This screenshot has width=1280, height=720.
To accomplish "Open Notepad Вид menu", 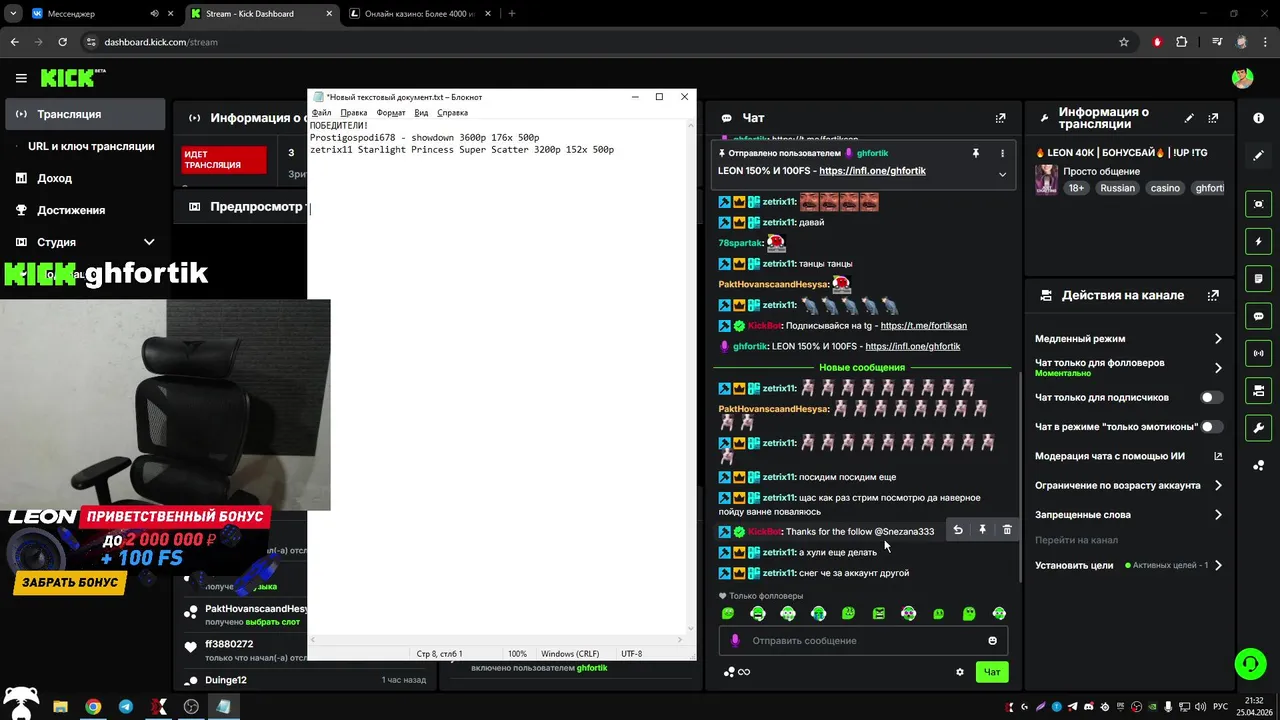I will [421, 113].
